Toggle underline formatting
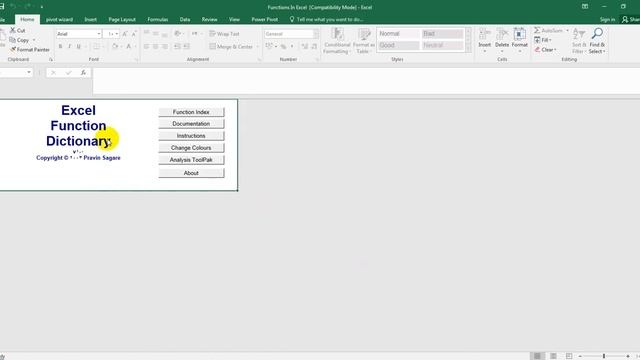Viewport: 640px width, 360px height. tap(78, 47)
